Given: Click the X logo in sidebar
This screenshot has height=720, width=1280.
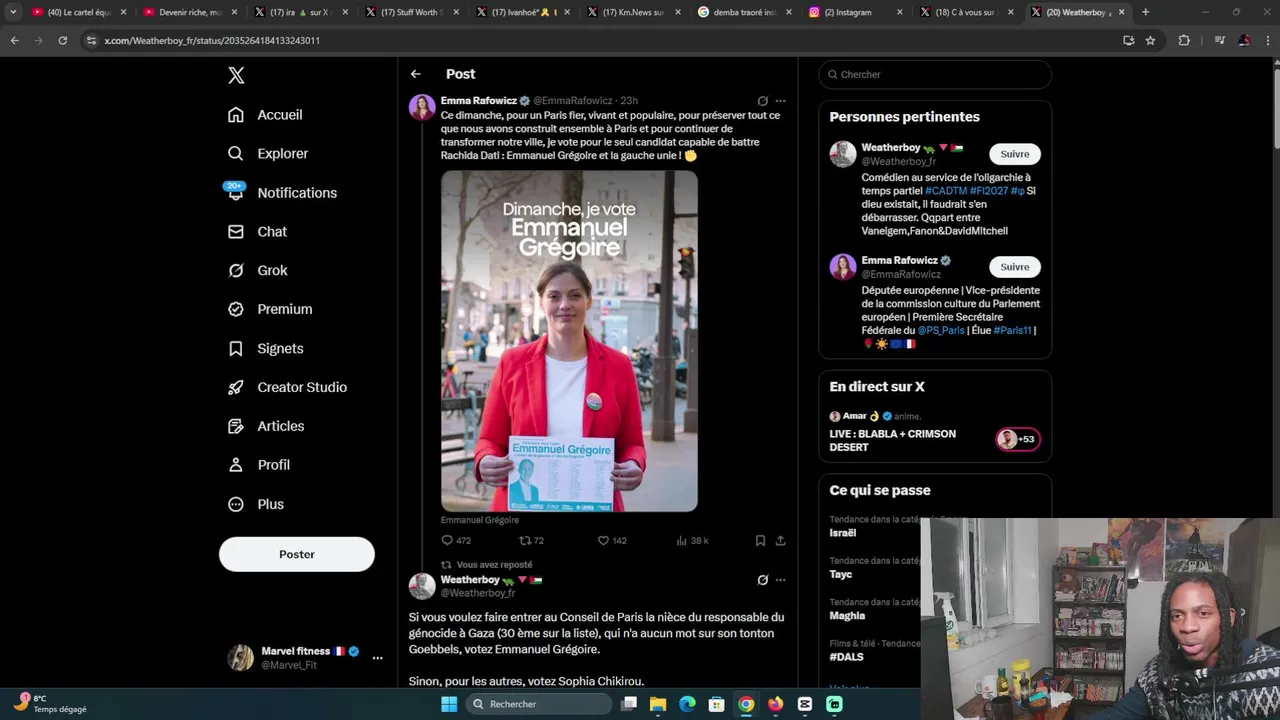Looking at the screenshot, I should point(236,75).
